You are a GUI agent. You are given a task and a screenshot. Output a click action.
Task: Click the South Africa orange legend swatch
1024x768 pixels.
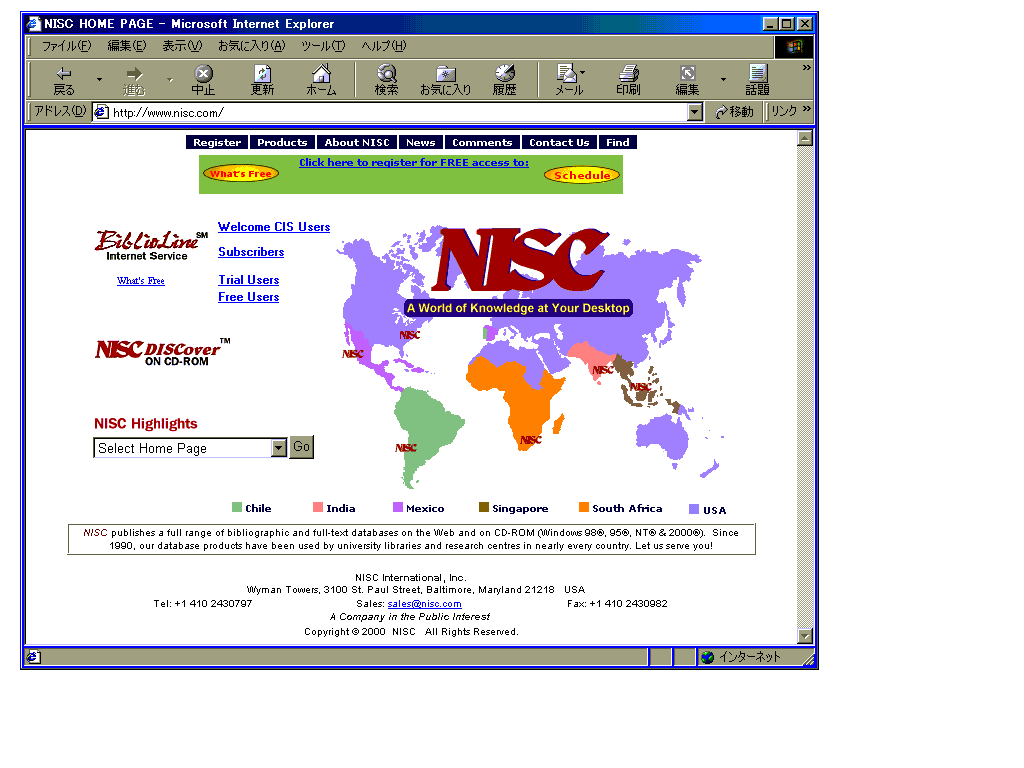[x=584, y=507]
